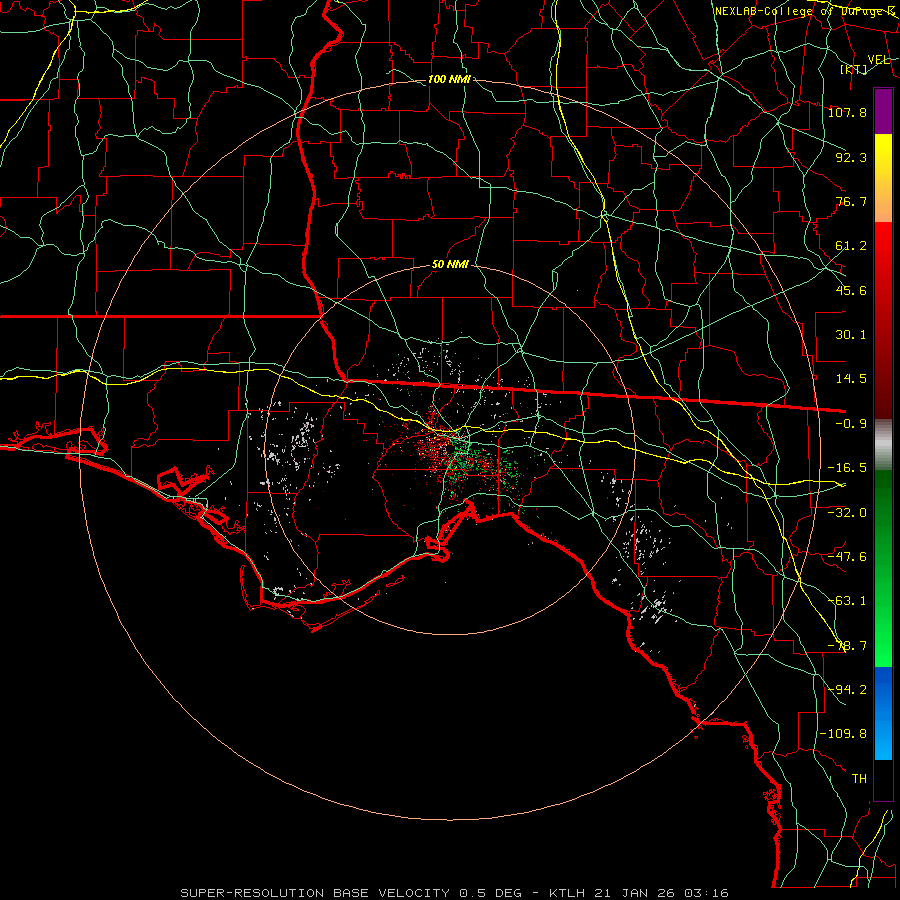Click the NEXLAB-College of DuPage credit text
900x900 pixels.
[805, 11]
